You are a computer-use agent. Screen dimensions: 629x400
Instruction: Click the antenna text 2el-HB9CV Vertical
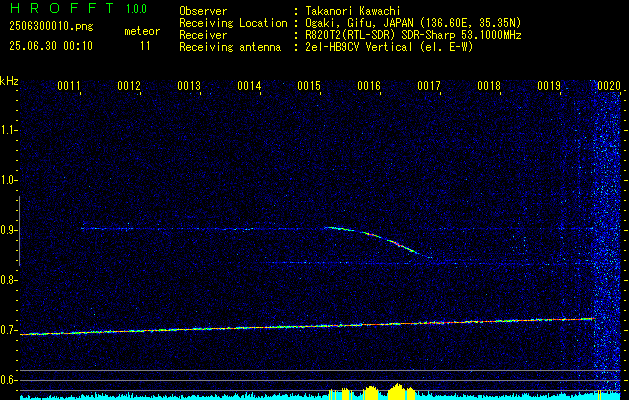tap(358, 47)
